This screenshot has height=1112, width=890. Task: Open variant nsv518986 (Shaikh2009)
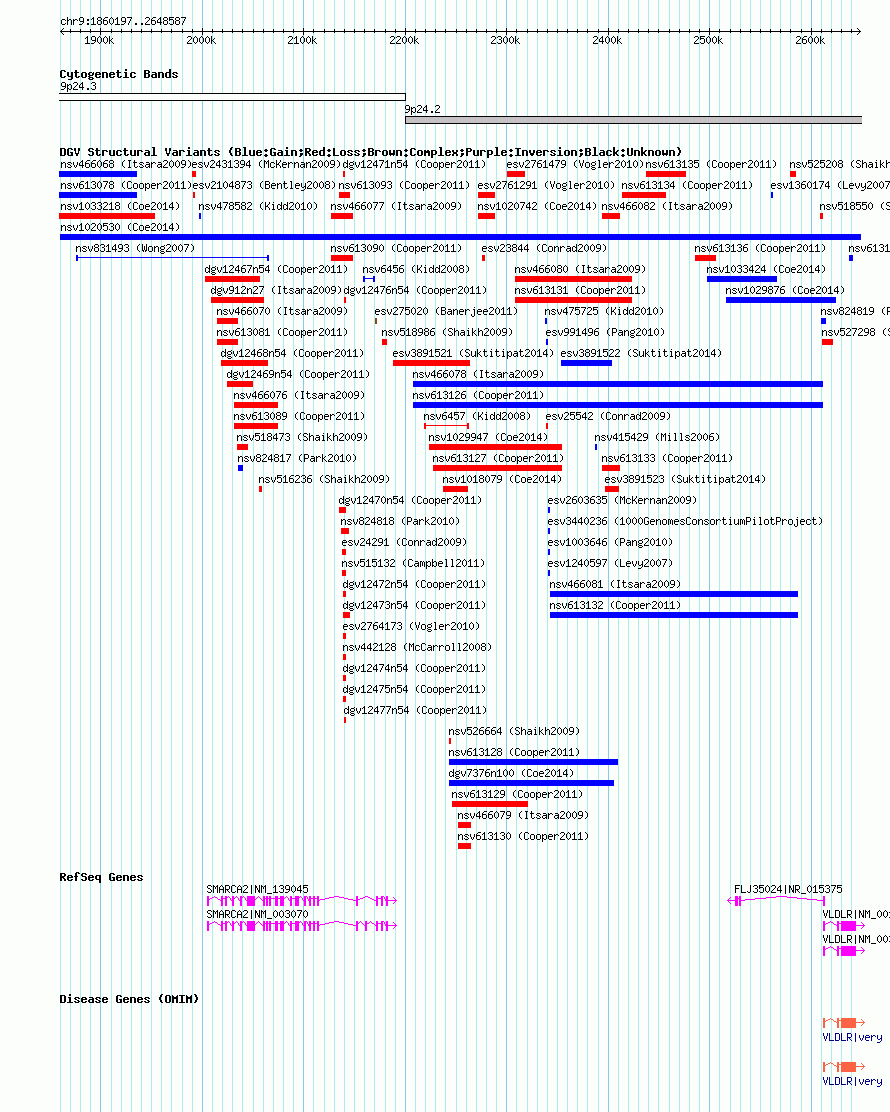click(x=447, y=333)
